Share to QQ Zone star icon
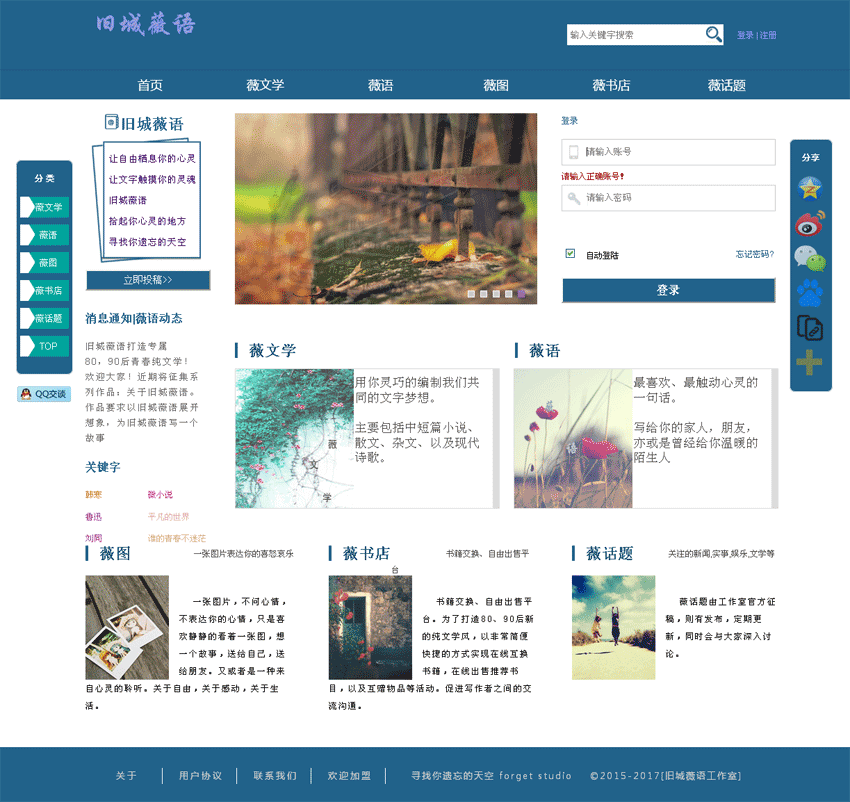 click(810, 189)
